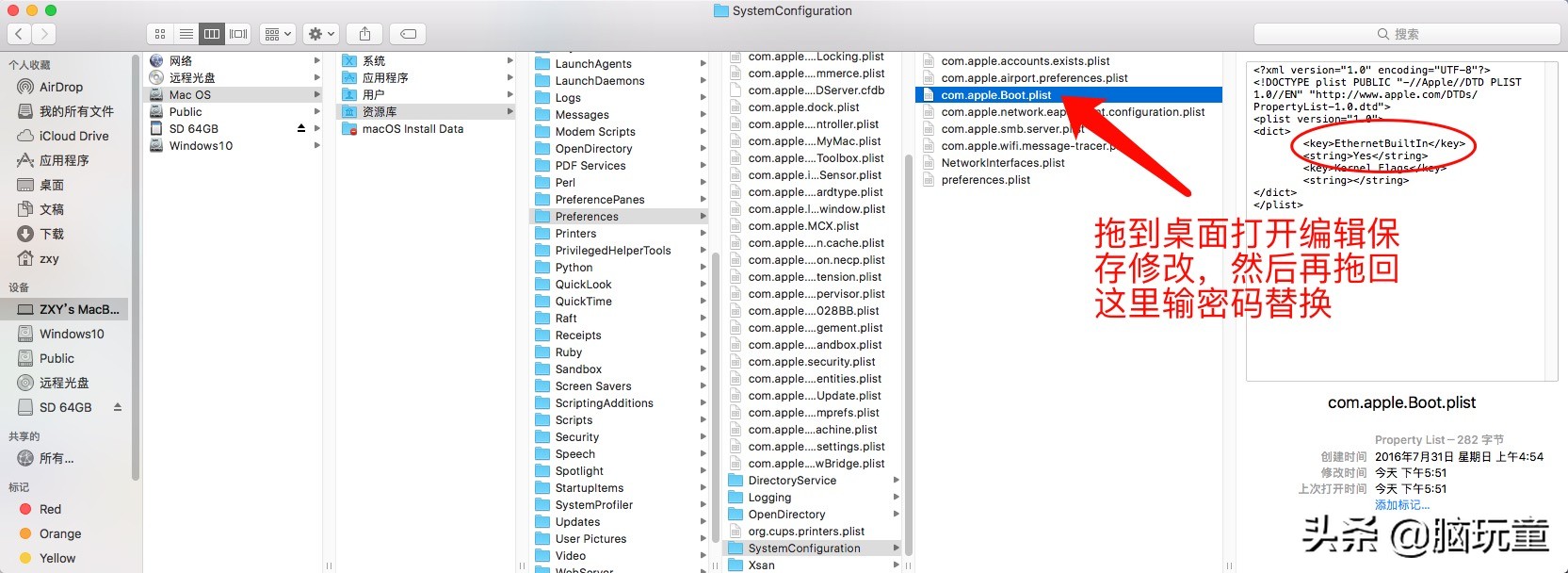Open the Preferences folder
1568x573 pixels.
[620, 217]
